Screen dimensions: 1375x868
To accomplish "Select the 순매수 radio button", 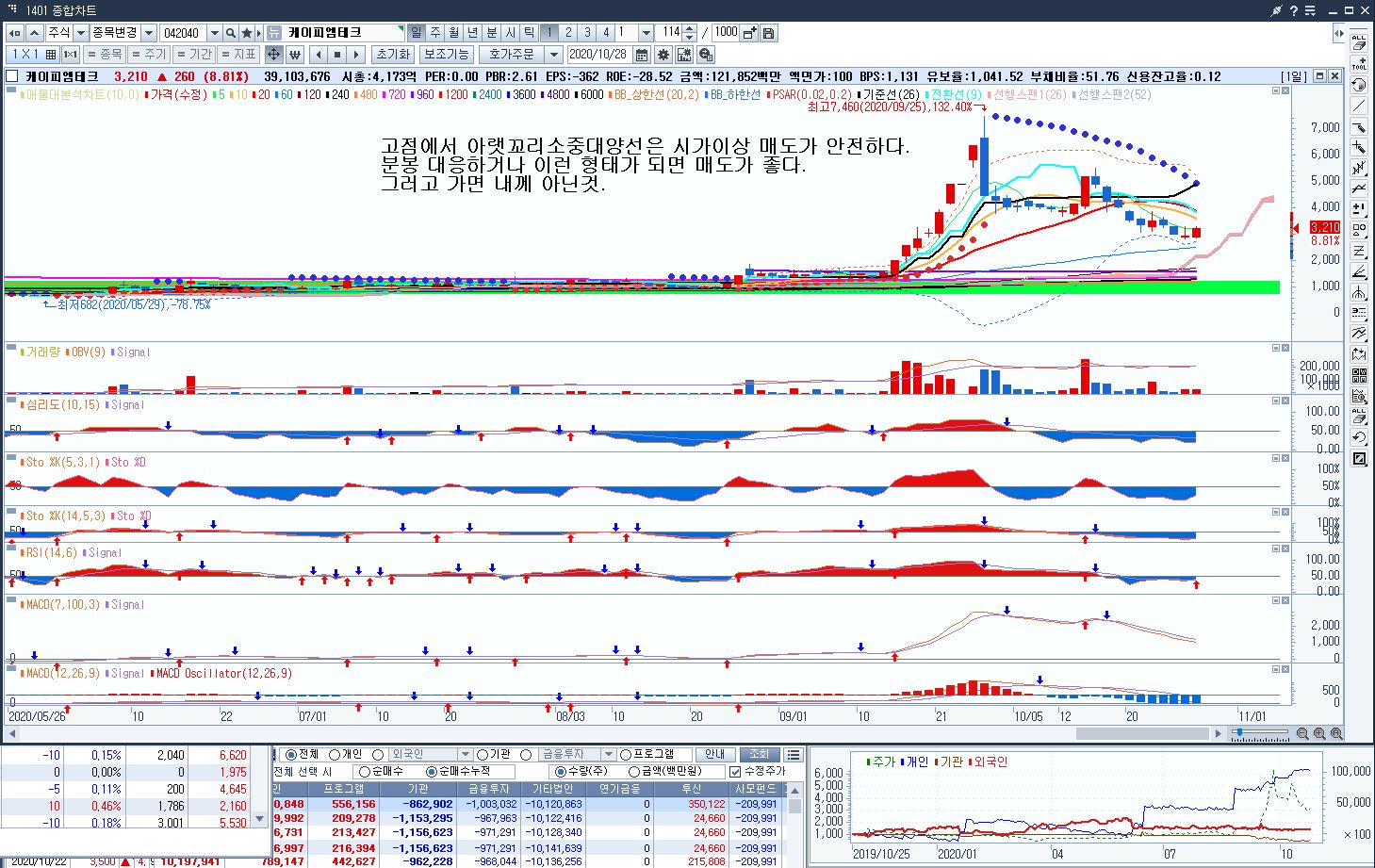I will 365,772.
